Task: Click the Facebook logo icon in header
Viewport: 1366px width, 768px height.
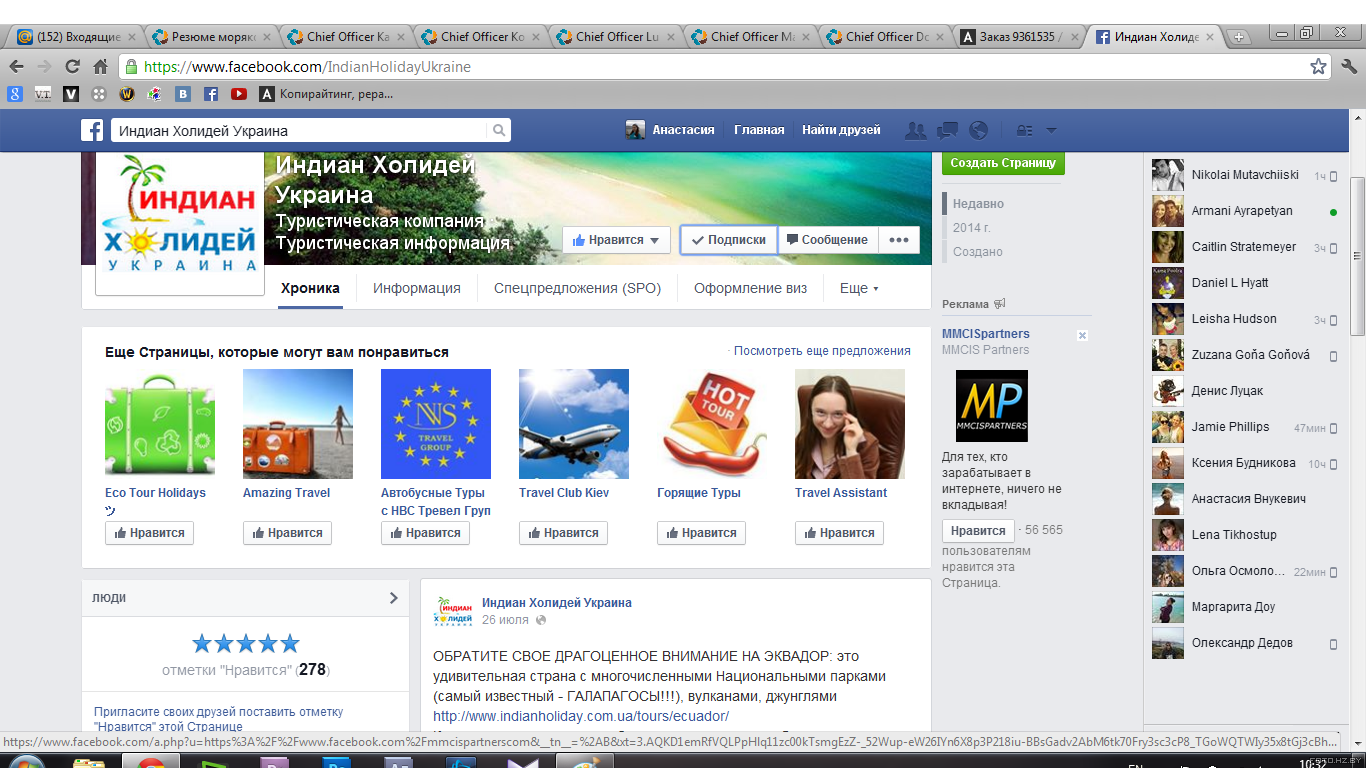Action: pyautogui.click(x=93, y=130)
